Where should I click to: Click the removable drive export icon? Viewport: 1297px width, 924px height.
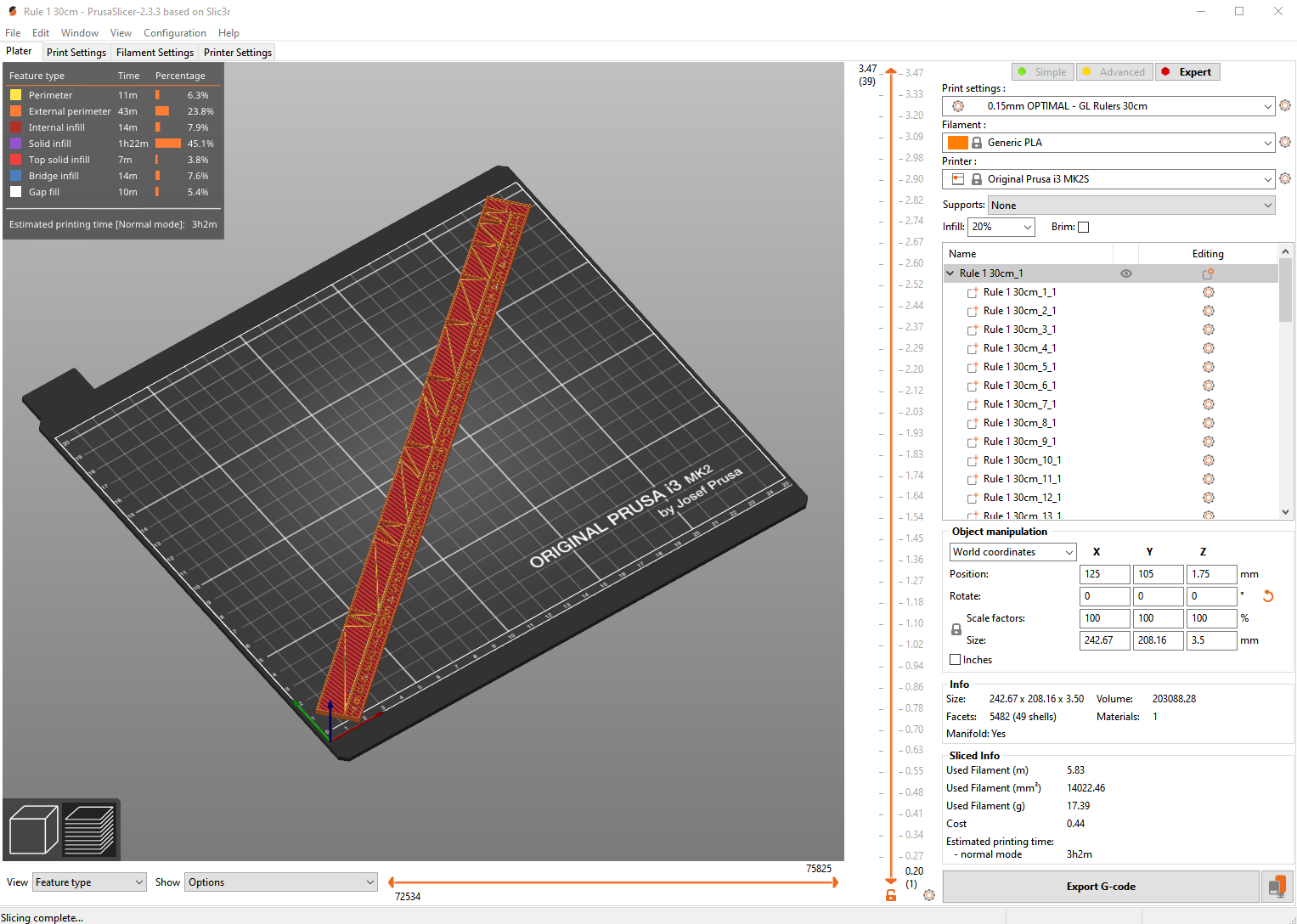1277,887
